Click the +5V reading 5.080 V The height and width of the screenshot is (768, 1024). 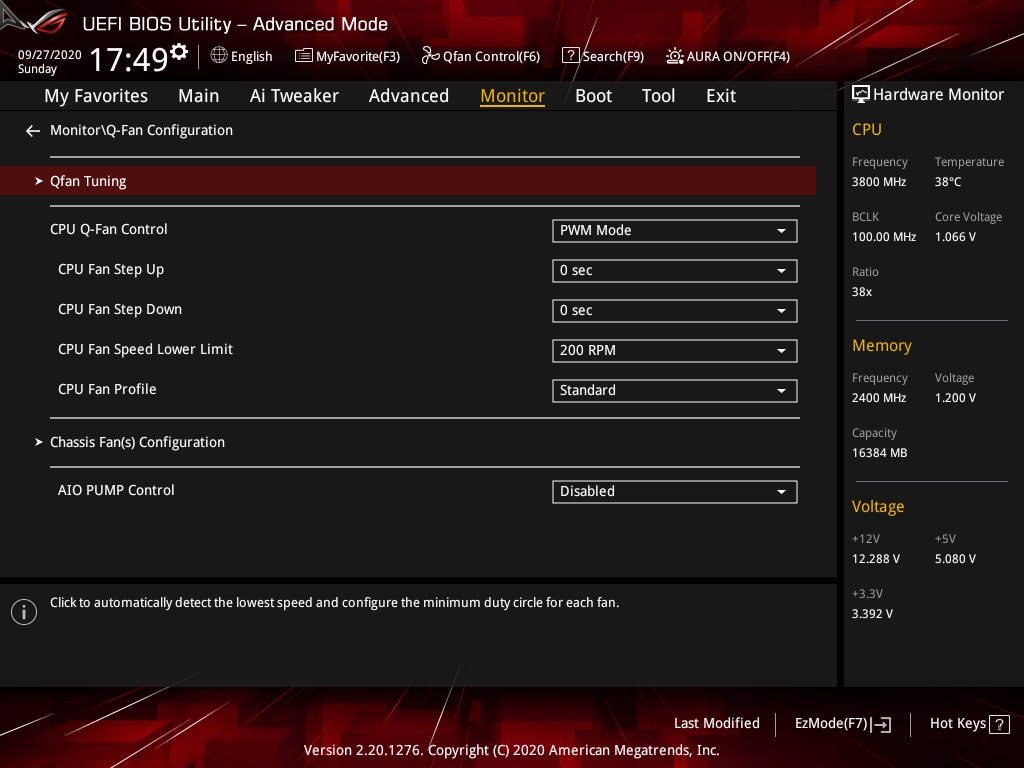(955, 559)
